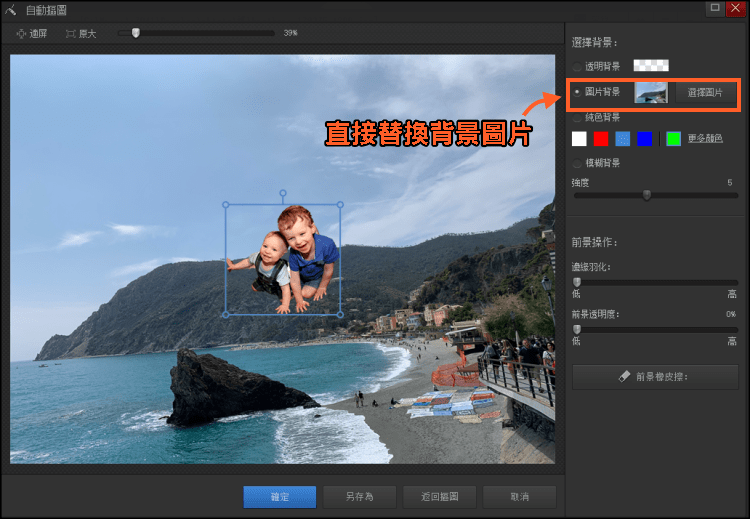750x519 pixels.
Task: Pick the green color swatch
Action: pyautogui.click(x=673, y=139)
